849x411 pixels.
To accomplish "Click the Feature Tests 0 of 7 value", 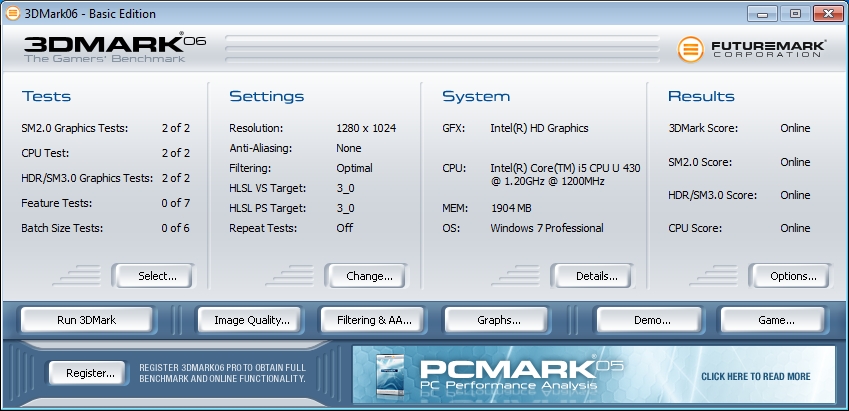I will [175, 203].
